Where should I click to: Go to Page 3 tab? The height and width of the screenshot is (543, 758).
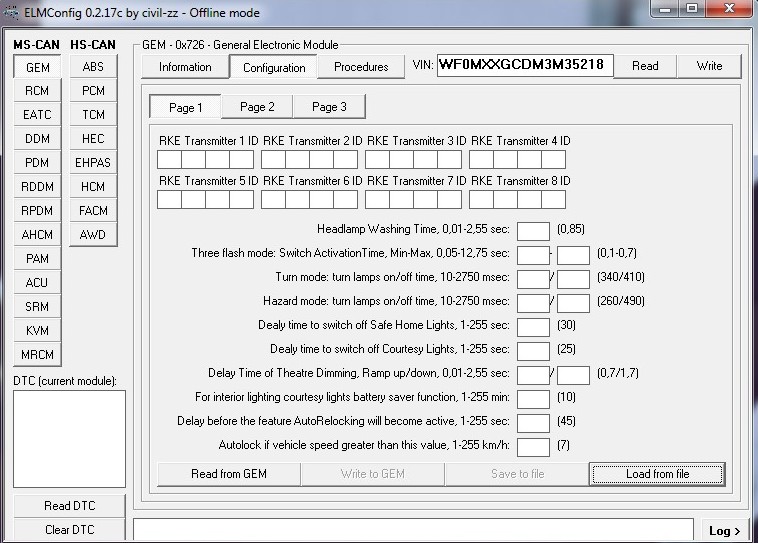pos(329,107)
